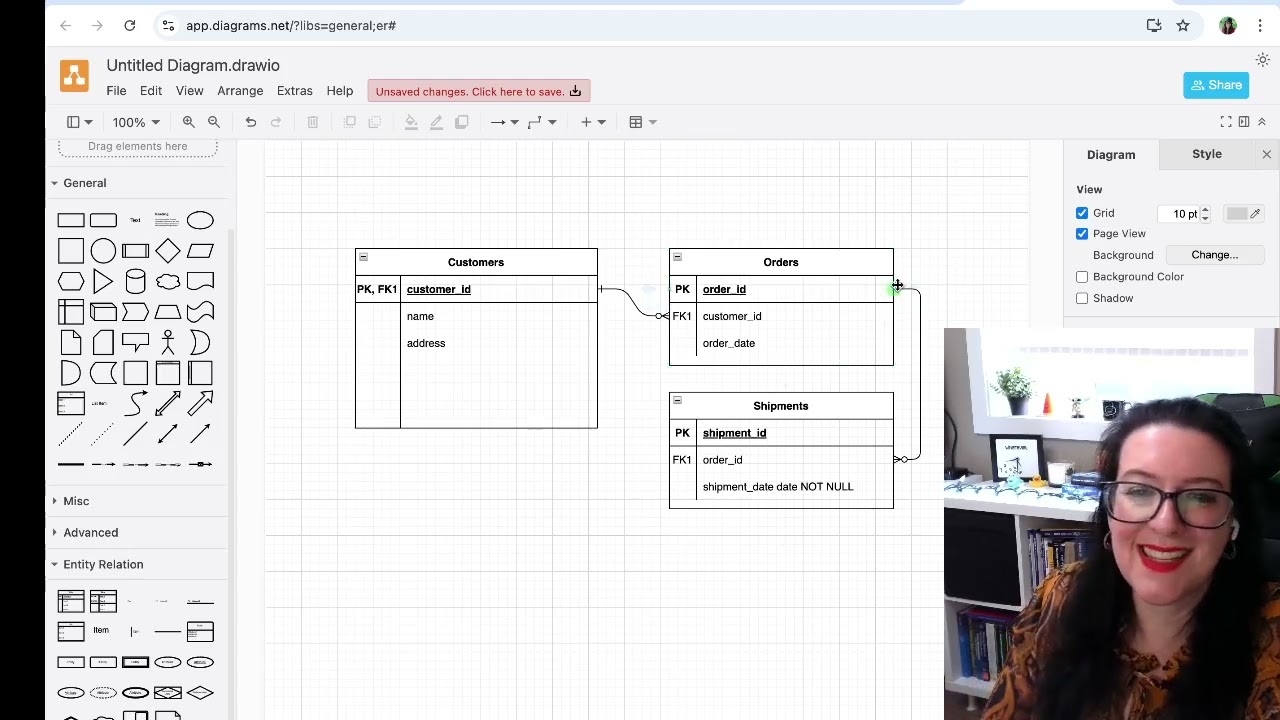The height and width of the screenshot is (720, 1280).
Task: Pick the hexagon shape
Action: tap(71, 282)
